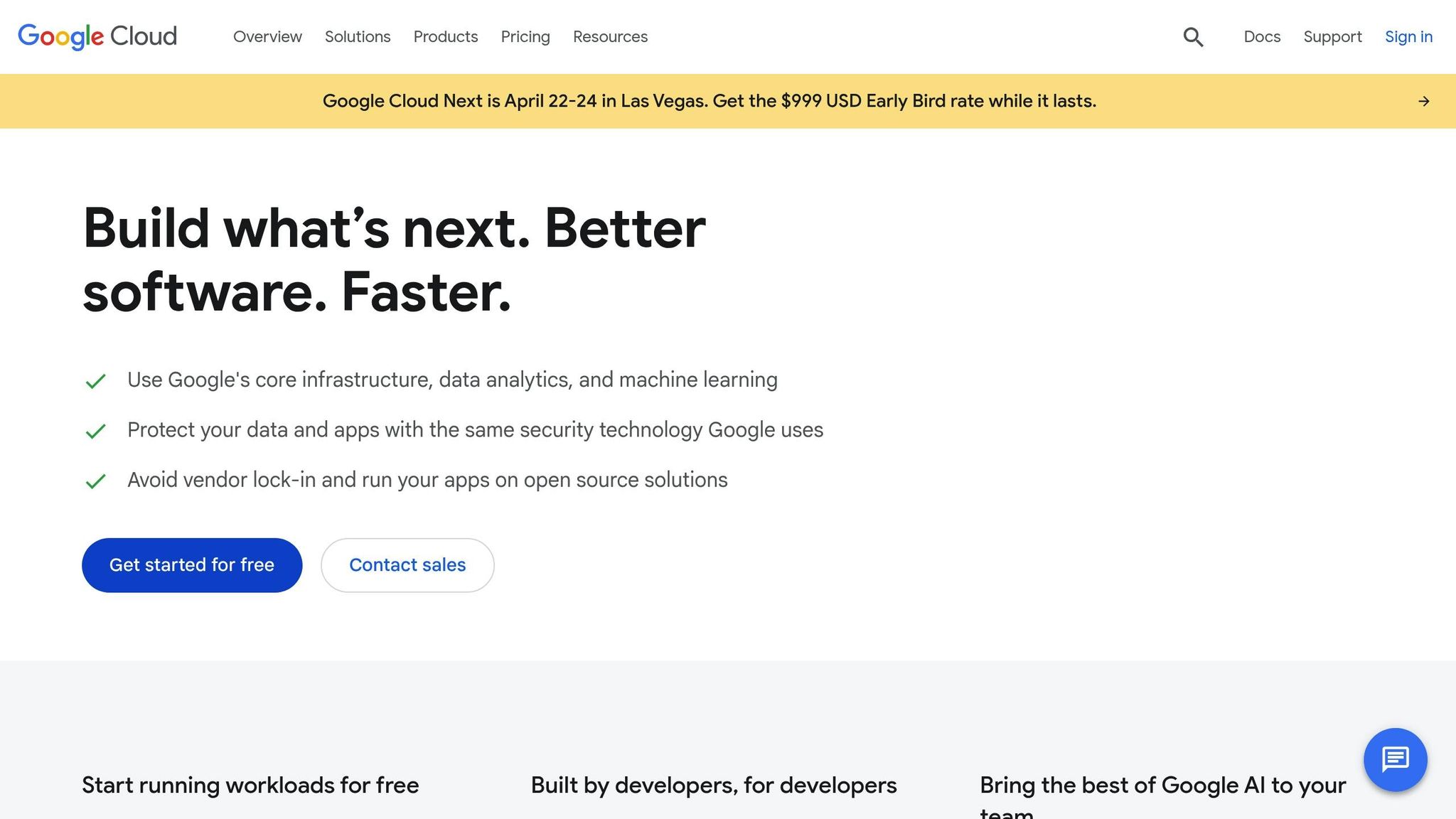Click the Google Cloud logo

tap(97, 36)
